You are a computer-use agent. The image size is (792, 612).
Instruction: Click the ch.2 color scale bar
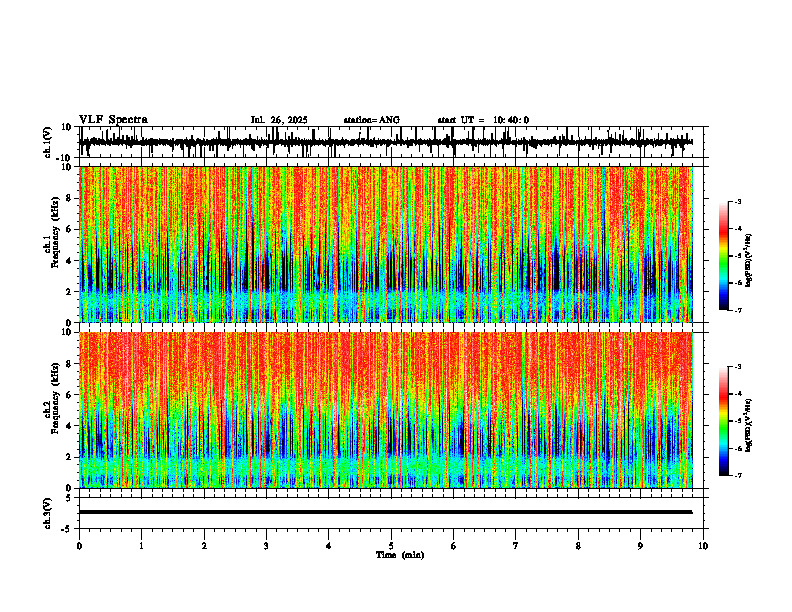[723, 421]
